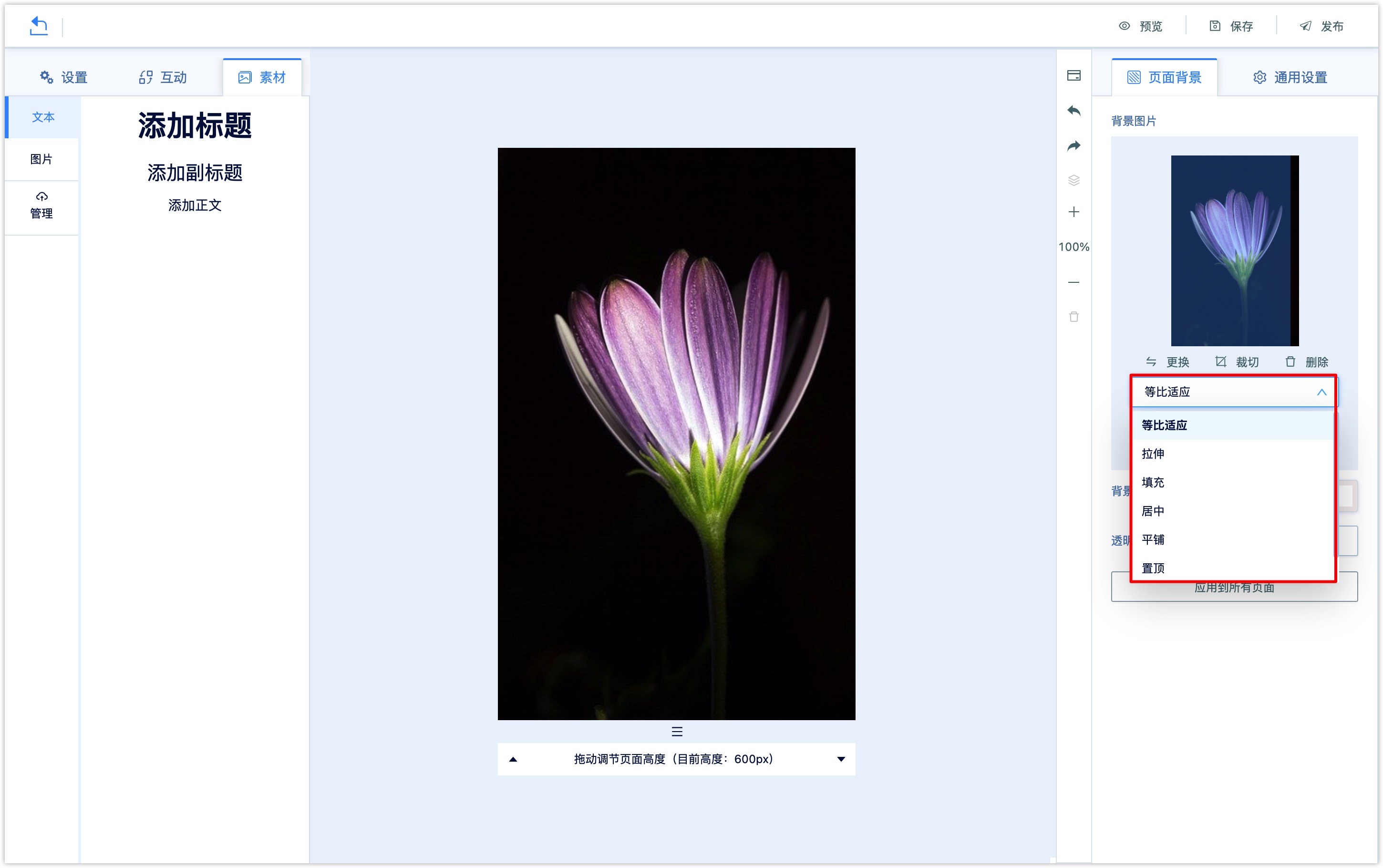Screen dimensions: 1383x868
Task: Click the preview eye icon
Action: 1124,26
